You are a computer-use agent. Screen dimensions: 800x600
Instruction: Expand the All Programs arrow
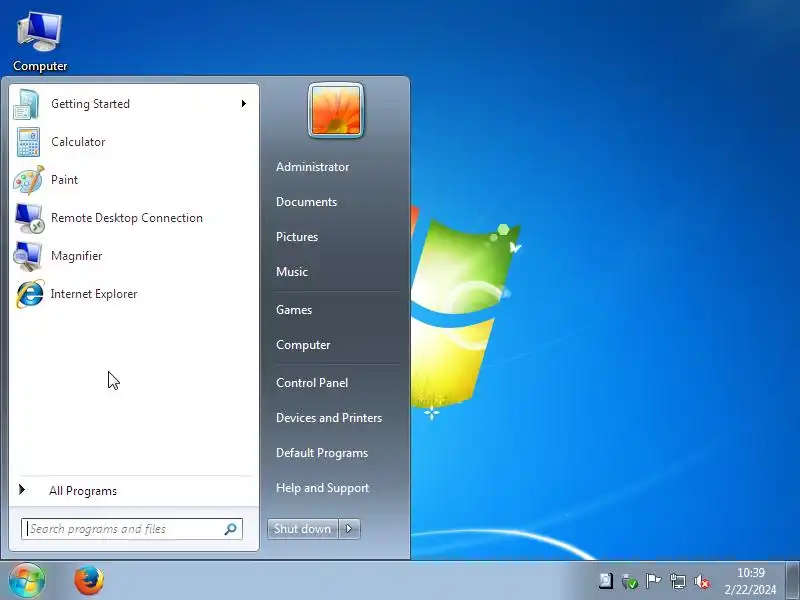(22, 490)
